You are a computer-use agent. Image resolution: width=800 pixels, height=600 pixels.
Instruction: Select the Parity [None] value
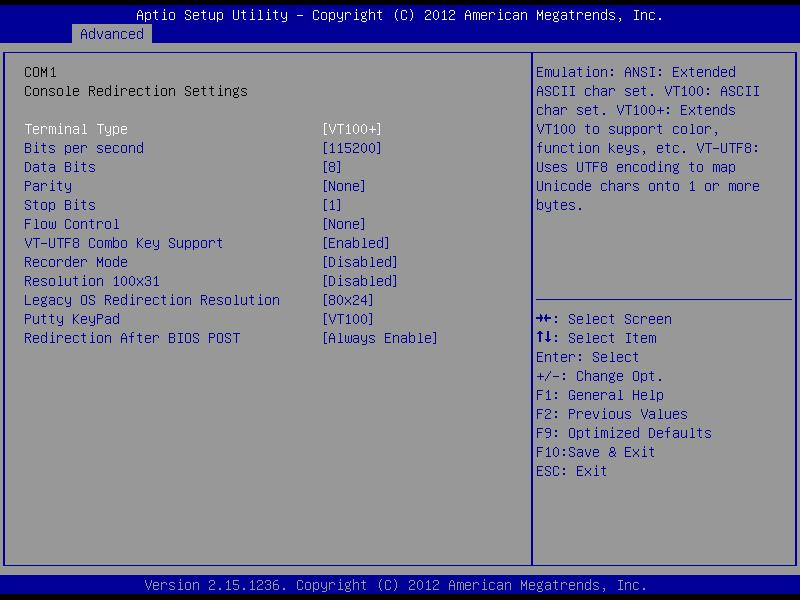(x=343, y=186)
